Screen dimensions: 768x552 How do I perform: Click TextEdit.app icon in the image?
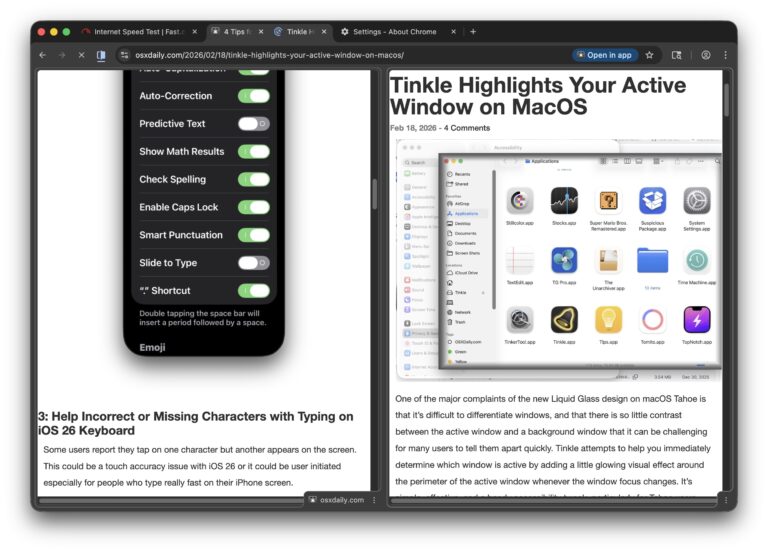[520, 261]
